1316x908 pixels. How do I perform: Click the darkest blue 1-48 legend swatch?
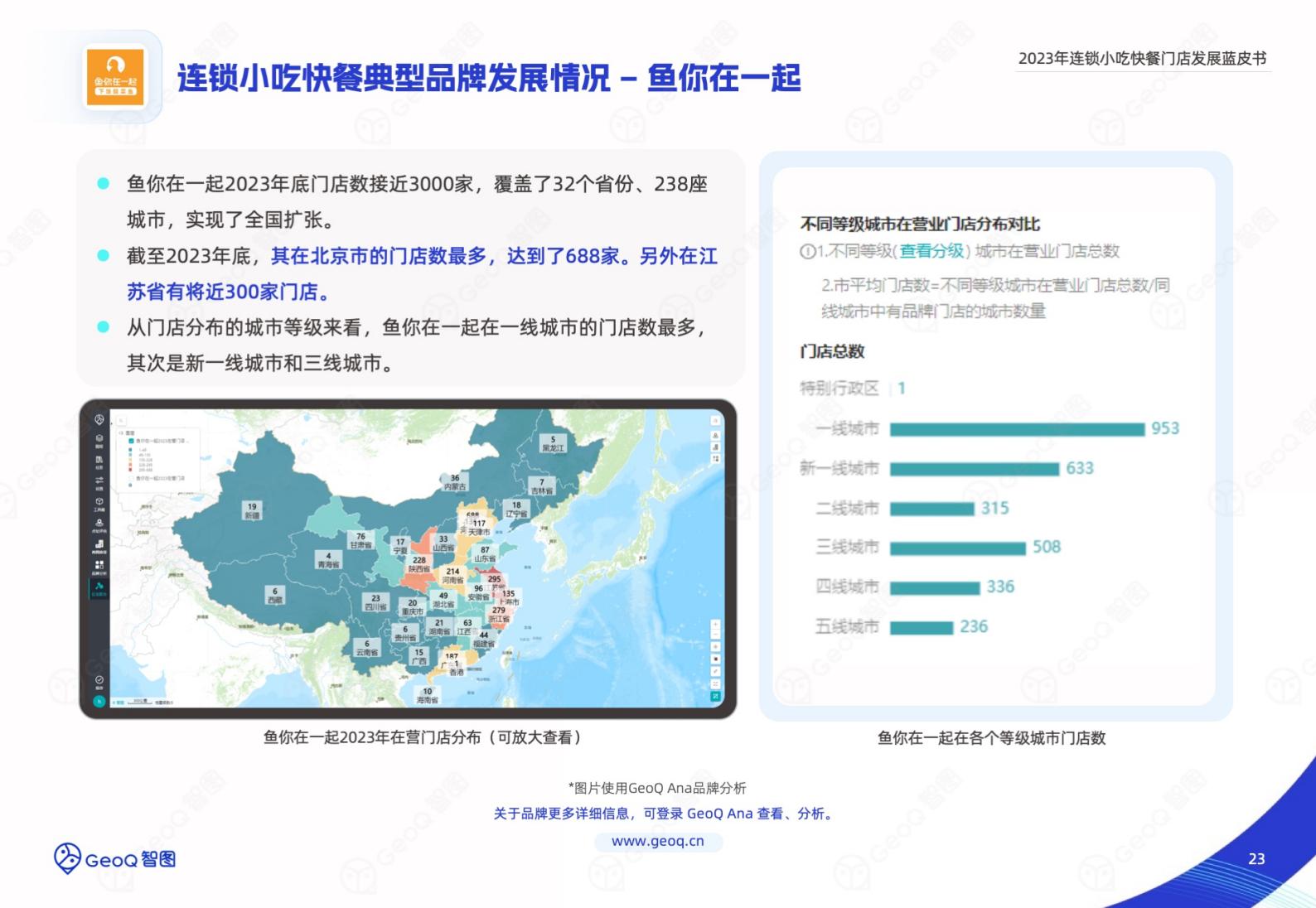pos(131,450)
